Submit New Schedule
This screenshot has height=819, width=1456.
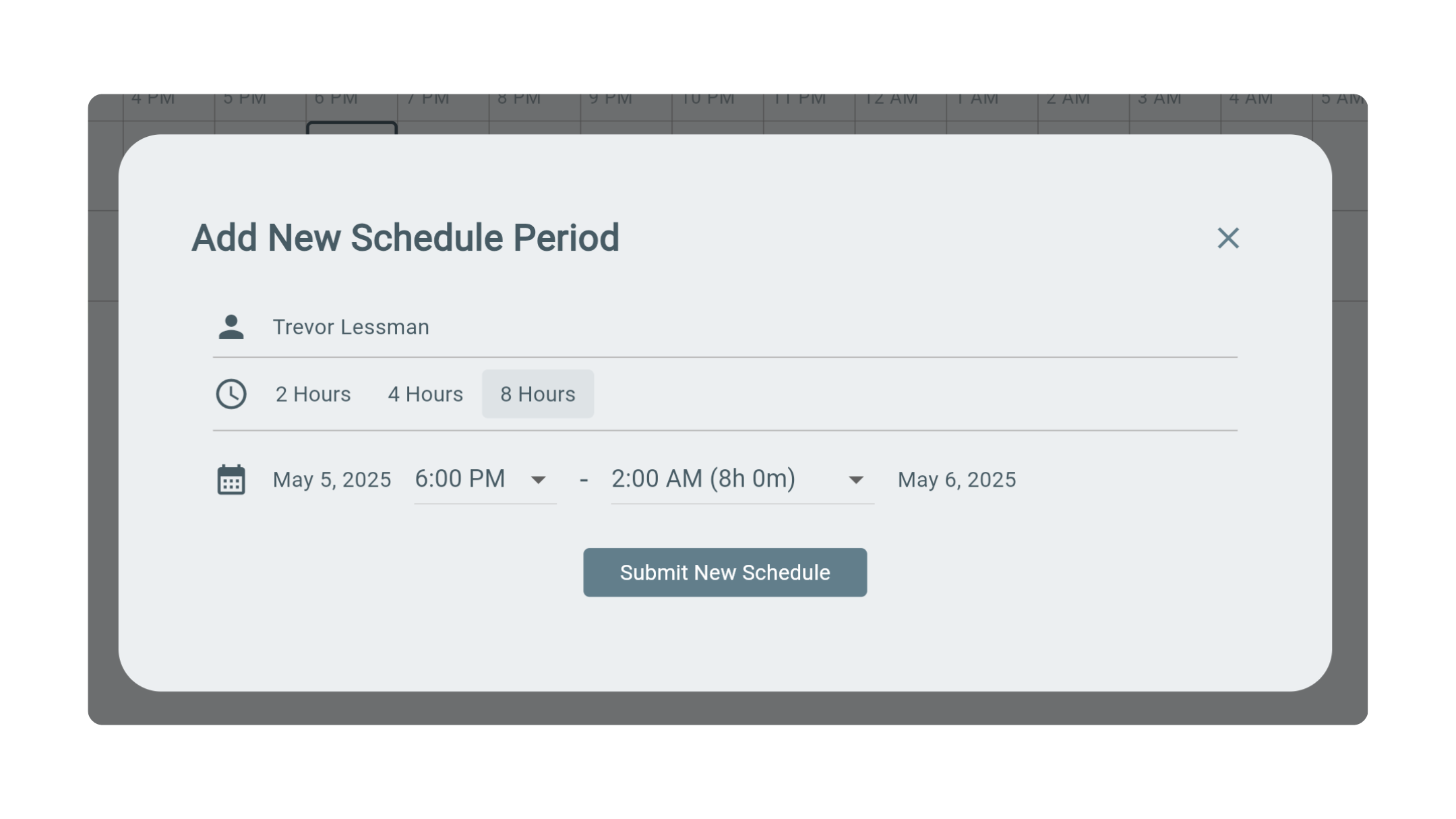click(725, 572)
